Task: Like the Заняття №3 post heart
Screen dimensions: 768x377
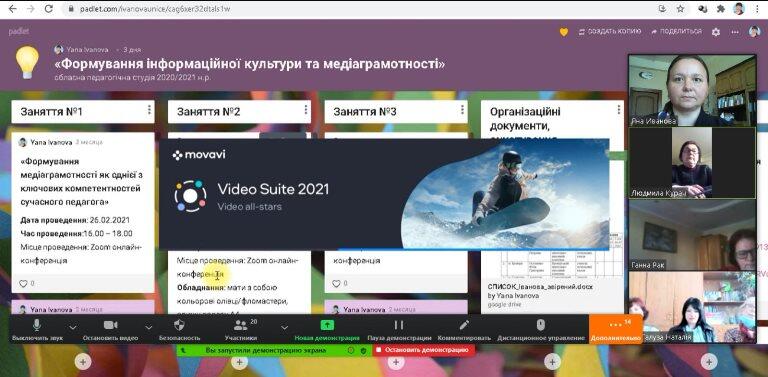Action: [336, 283]
